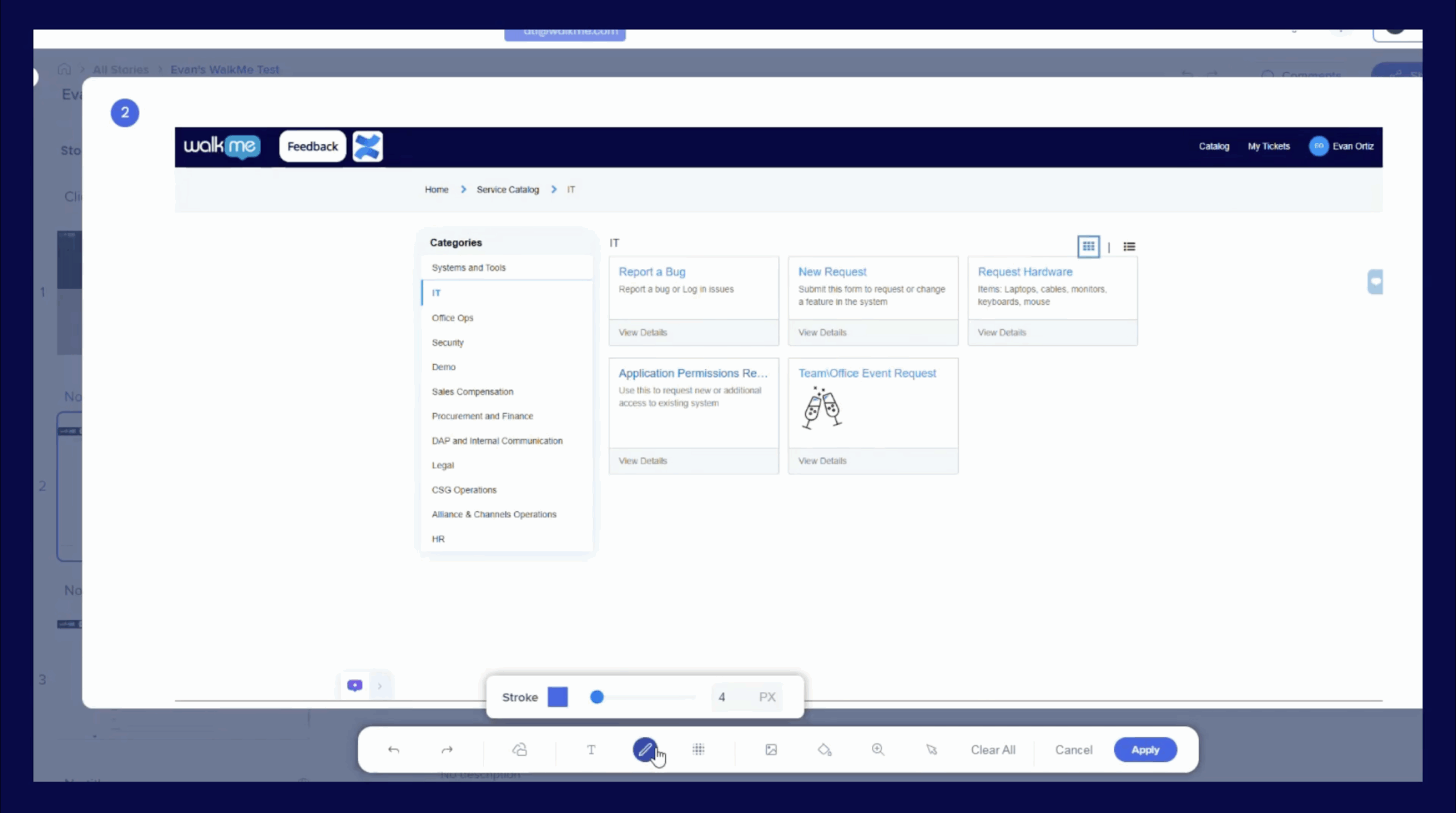Open the Stroke color swatch
The image size is (1456, 813).
pyautogui.click(x=557, y=697)
